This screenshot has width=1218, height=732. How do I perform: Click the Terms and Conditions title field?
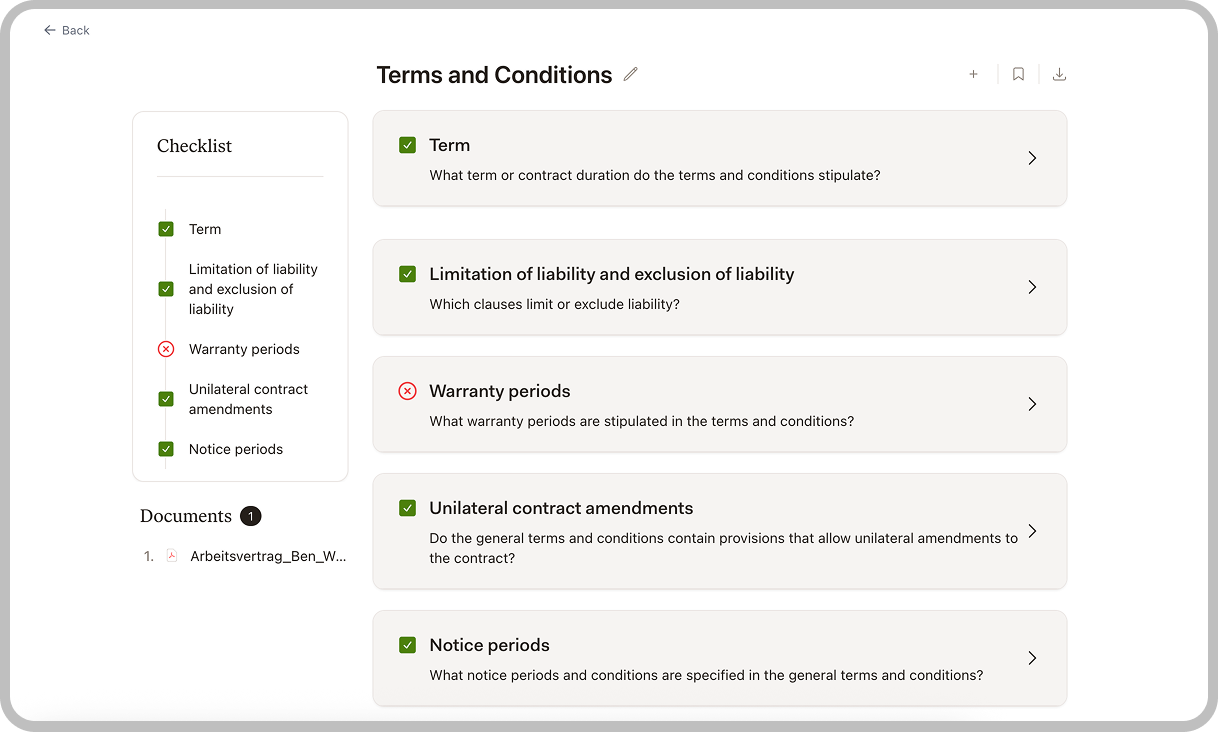click(494, 74)
